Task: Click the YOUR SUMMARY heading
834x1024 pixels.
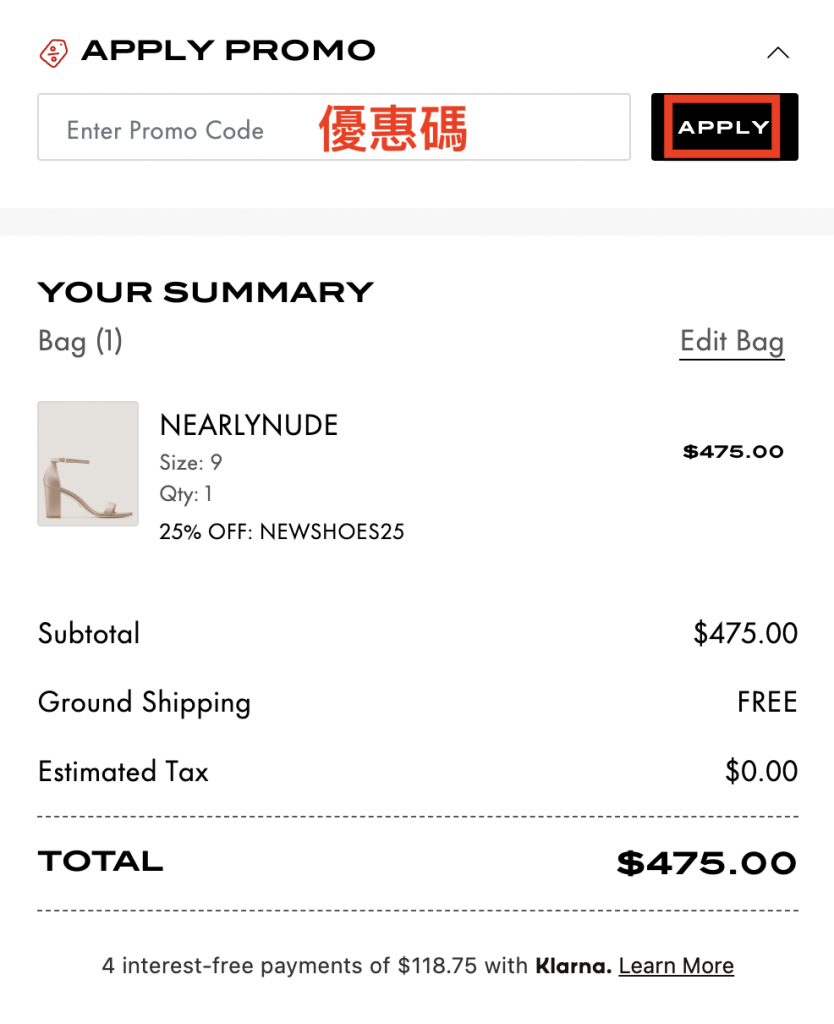Action: 205,292
